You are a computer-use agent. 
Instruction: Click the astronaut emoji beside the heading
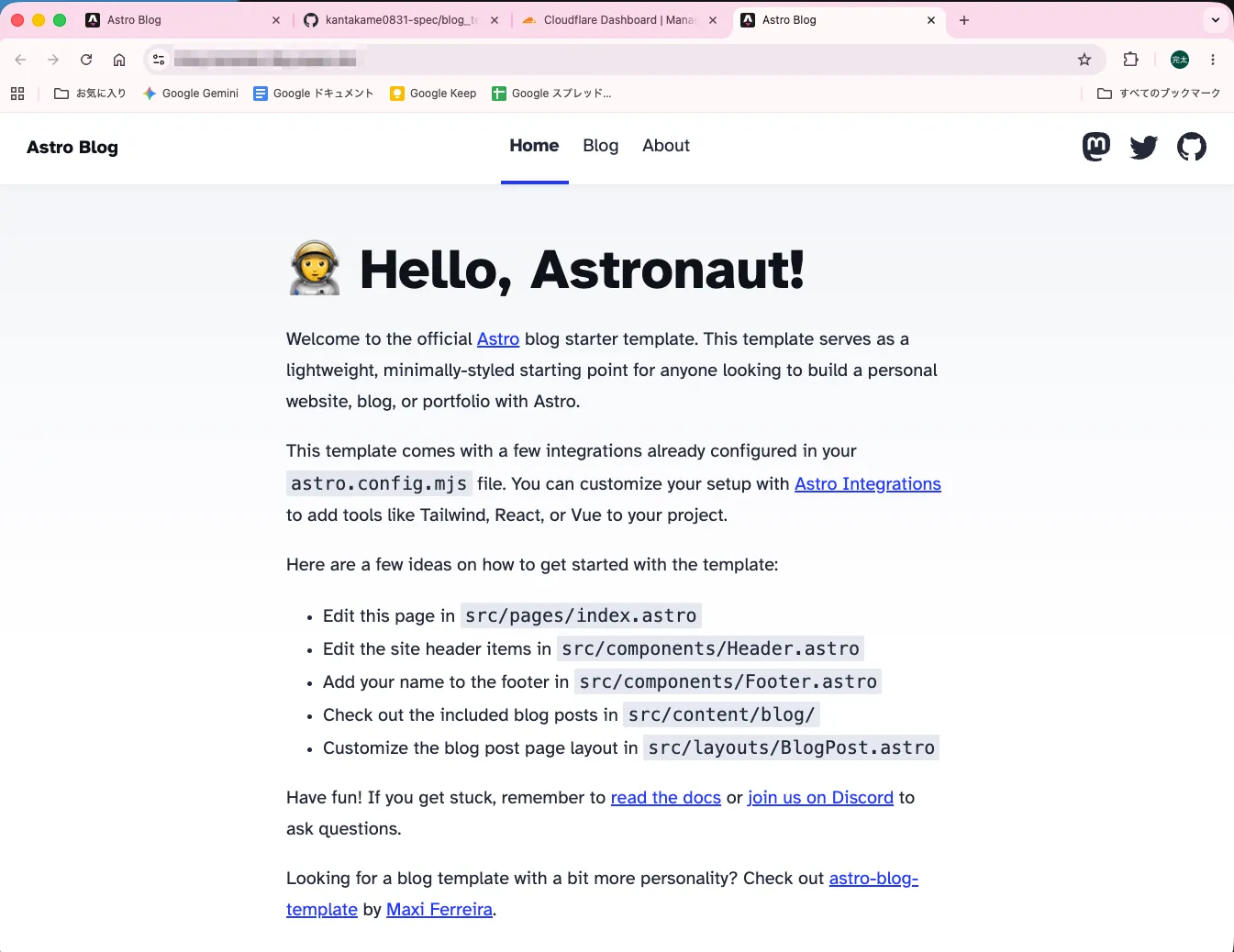(315, 268)
